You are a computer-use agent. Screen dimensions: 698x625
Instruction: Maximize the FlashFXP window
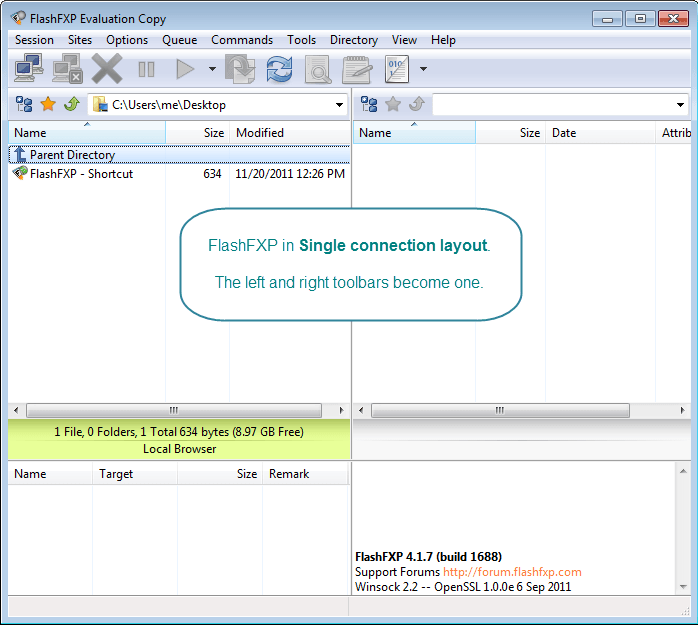[x=640, y=19]
